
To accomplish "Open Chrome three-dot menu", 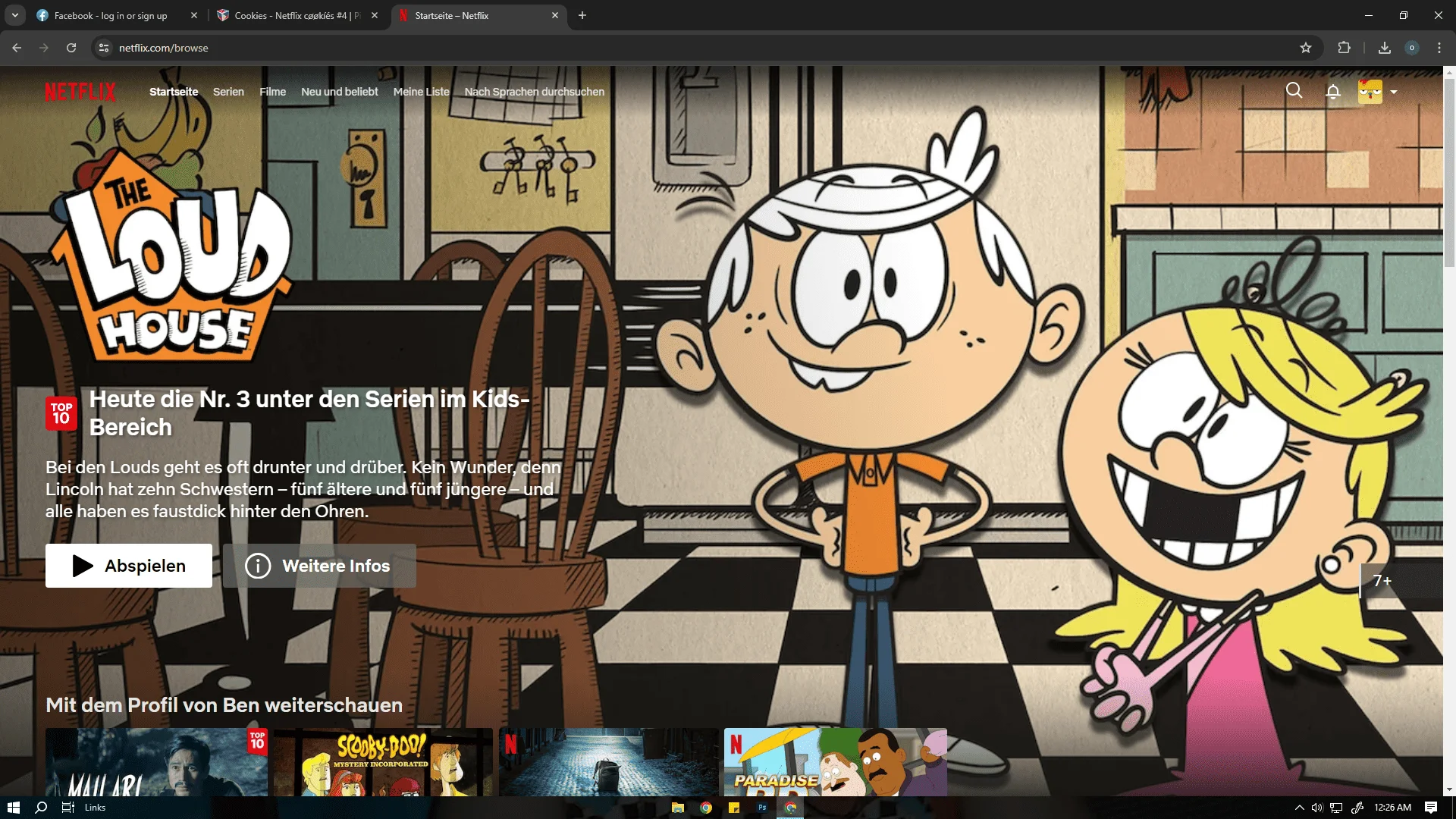I will 1439,48.
